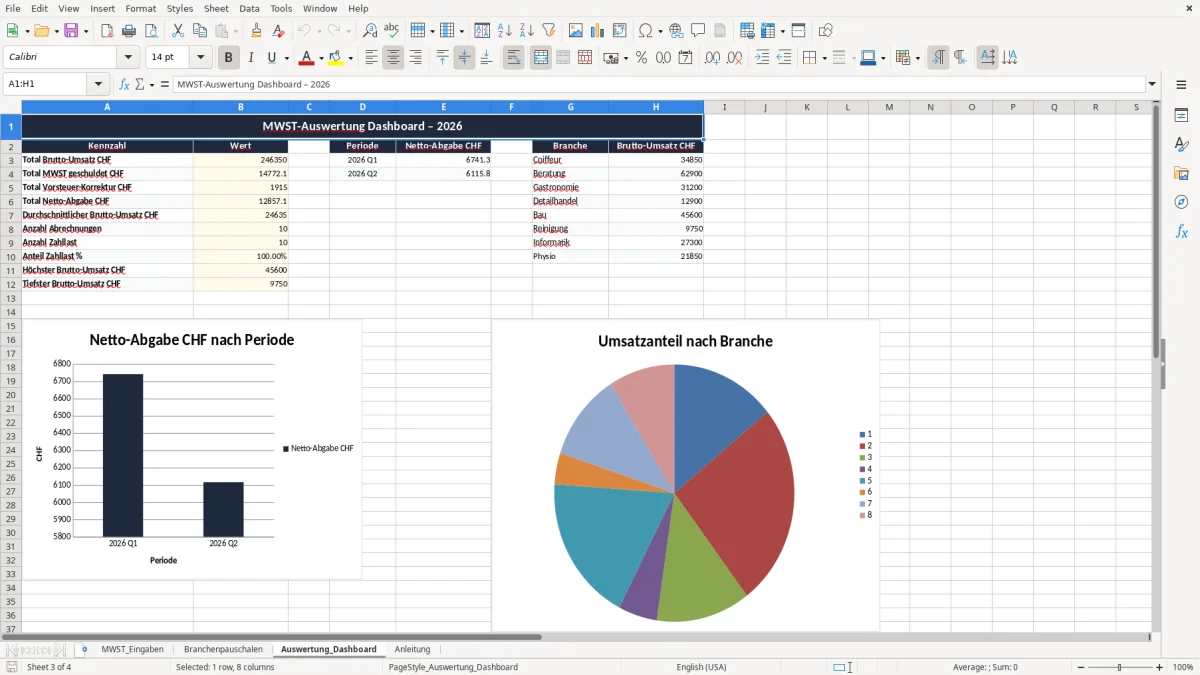Open the sidebar Properties panel icon
Viewport: 1200px width, 675px height.
click(1181, 116)
